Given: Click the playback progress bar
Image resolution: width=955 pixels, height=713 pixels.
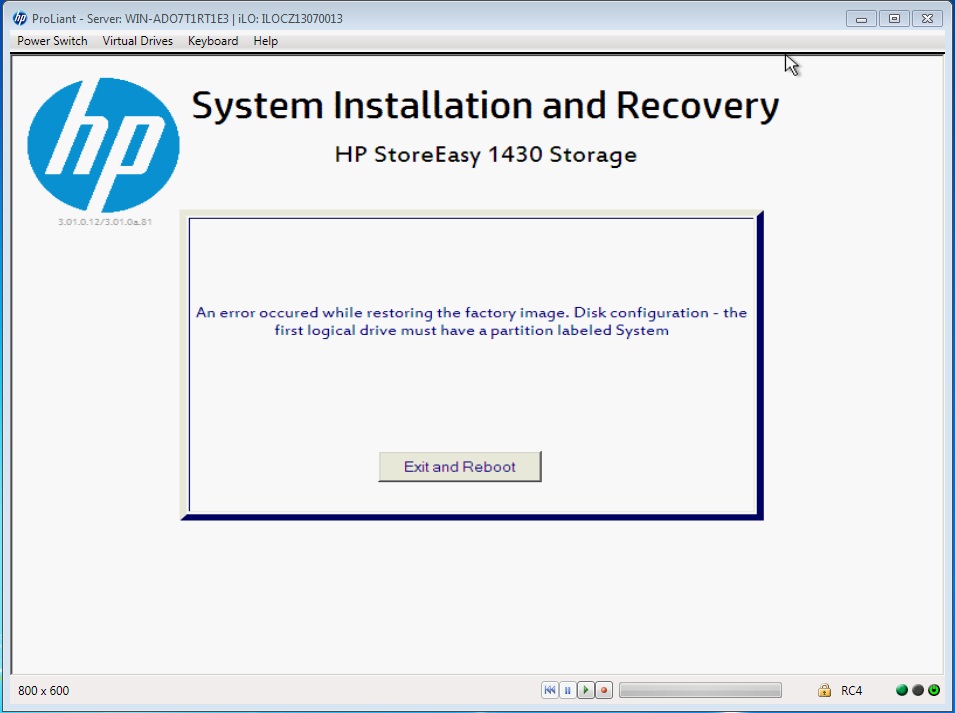Looking at the screenshot, I should (700, 690).
